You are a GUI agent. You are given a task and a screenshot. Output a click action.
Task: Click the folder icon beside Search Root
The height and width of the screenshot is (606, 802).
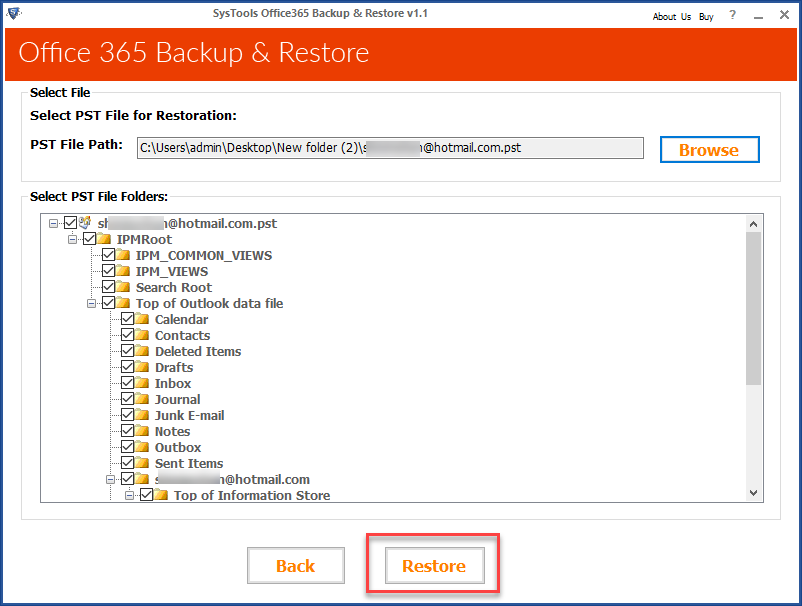(123, 287)
